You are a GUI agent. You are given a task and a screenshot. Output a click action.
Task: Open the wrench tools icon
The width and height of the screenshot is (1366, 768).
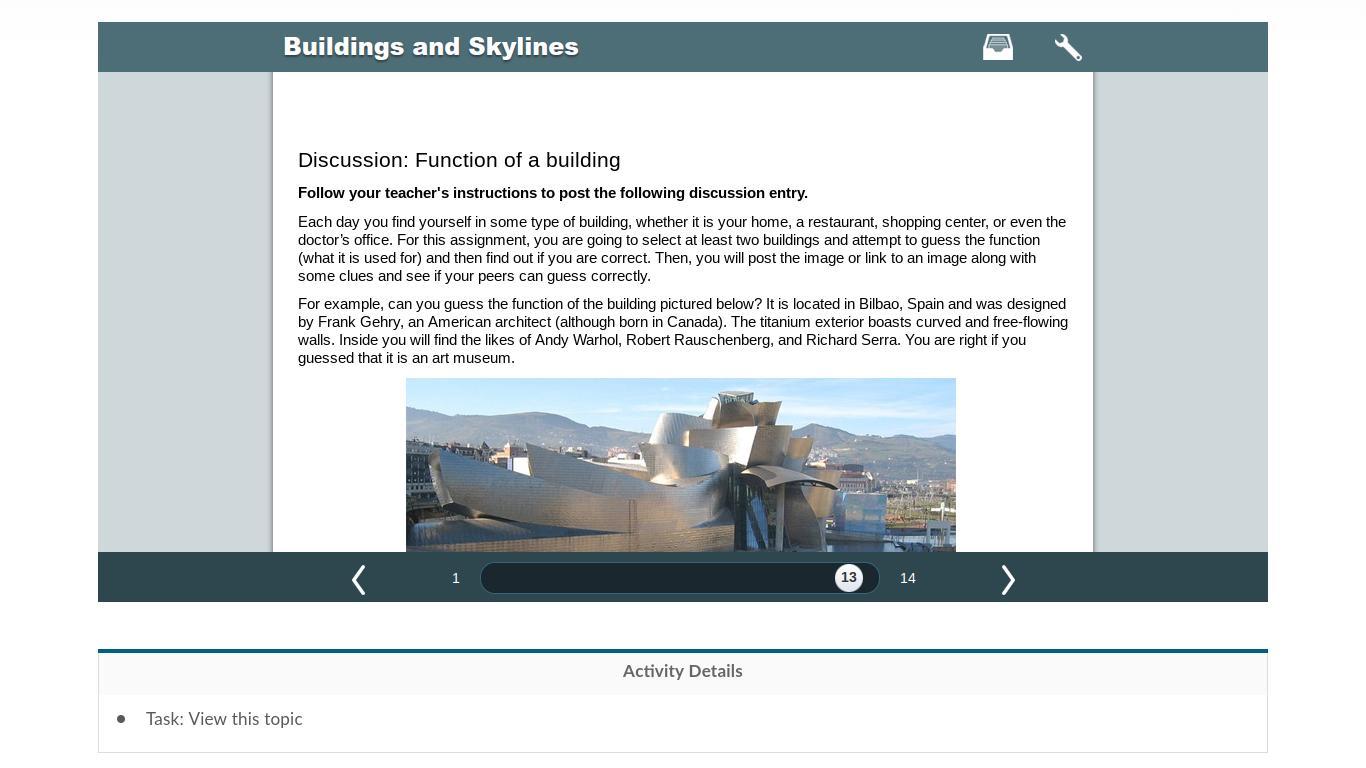pos(1068,47)
